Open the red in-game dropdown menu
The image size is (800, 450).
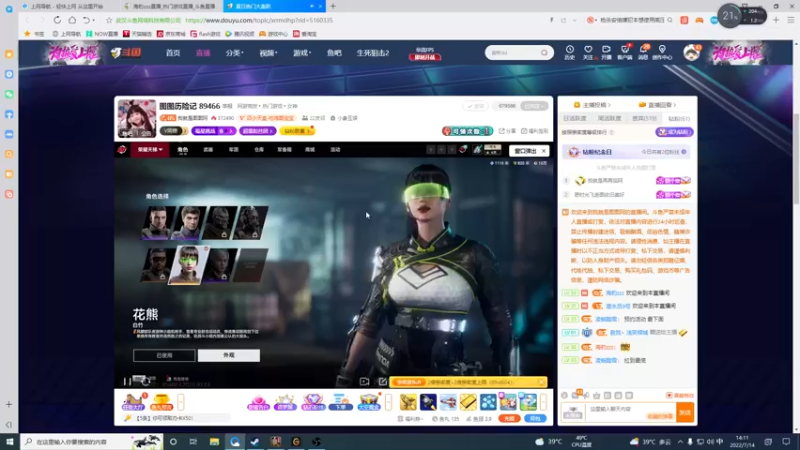[149, 149]
